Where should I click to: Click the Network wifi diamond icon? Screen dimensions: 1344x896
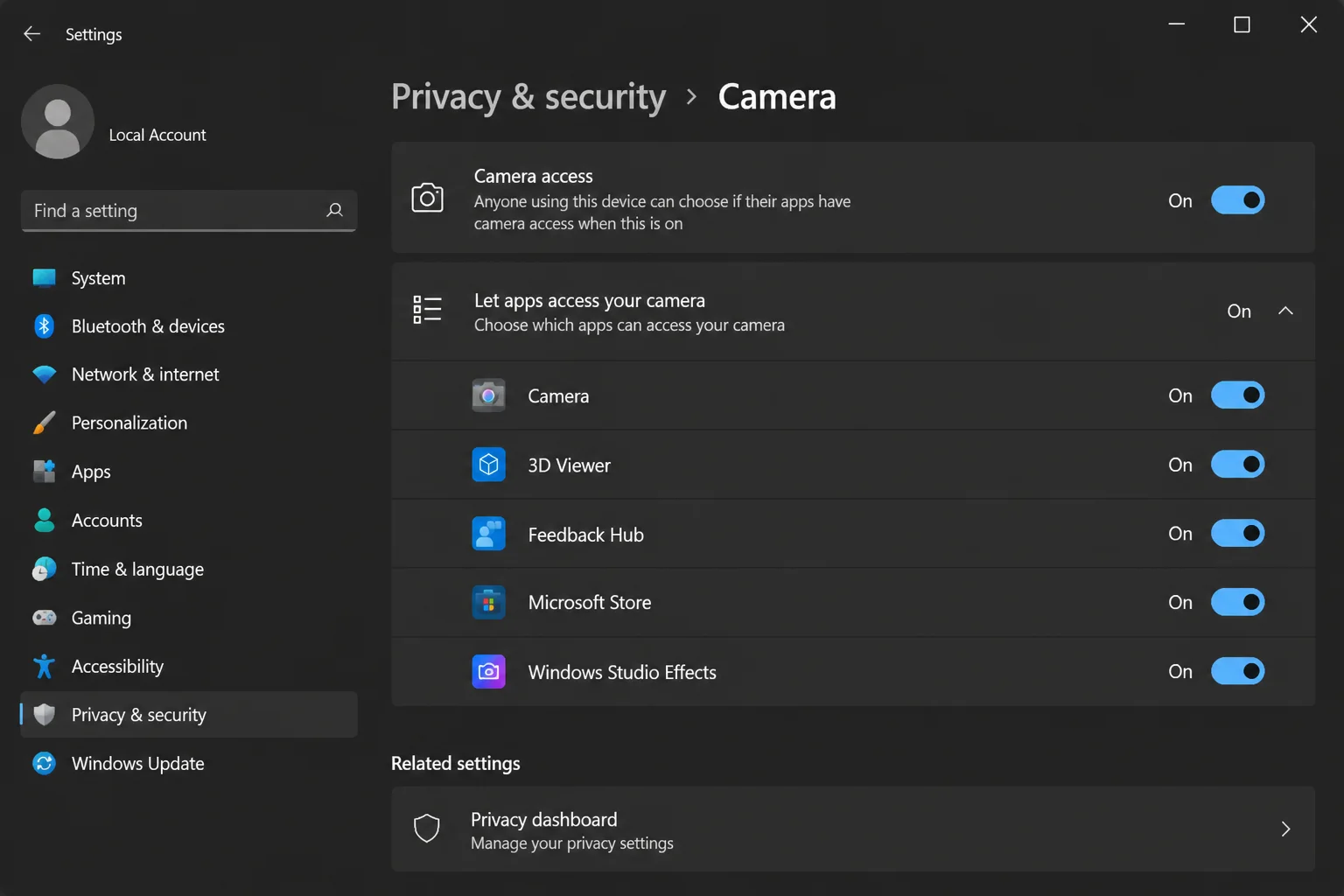click(x=45, y=374)
